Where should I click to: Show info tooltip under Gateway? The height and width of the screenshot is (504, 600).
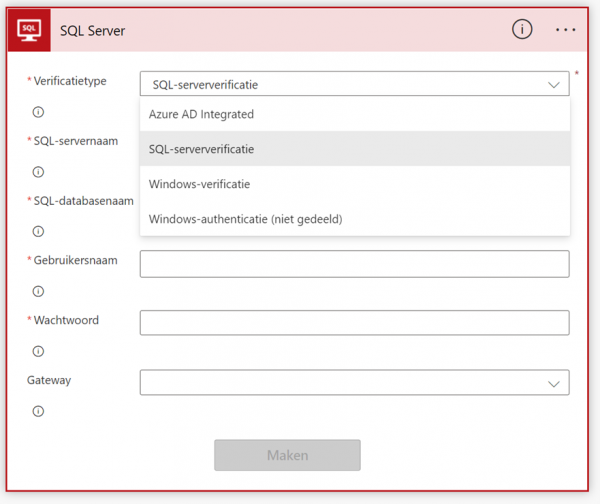click(x=38, y=411)
